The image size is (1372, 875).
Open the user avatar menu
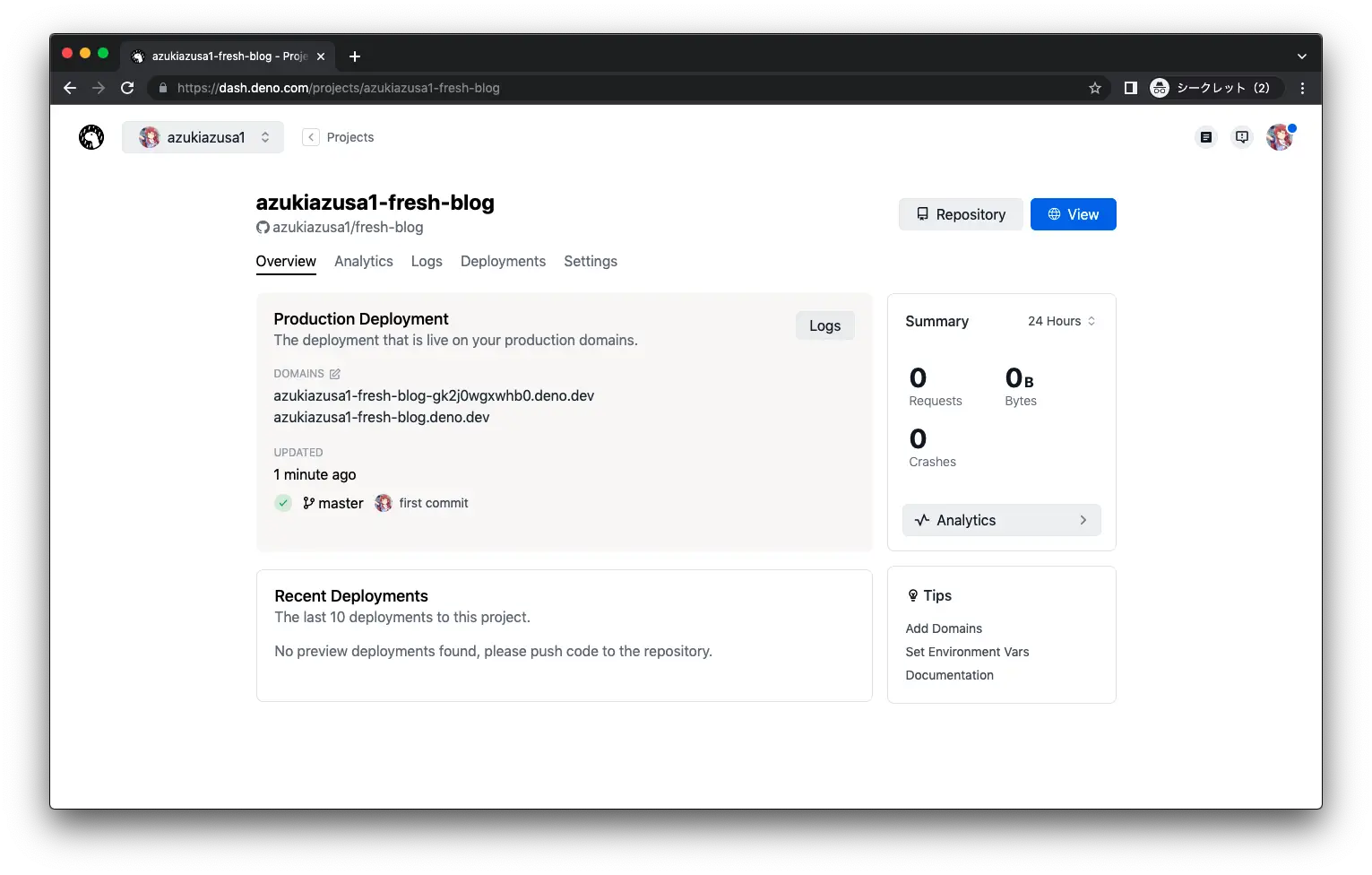(x=1280, y=137)
